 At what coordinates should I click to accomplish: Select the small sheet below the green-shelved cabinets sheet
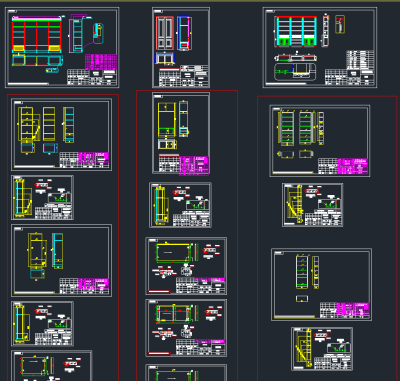312,205
